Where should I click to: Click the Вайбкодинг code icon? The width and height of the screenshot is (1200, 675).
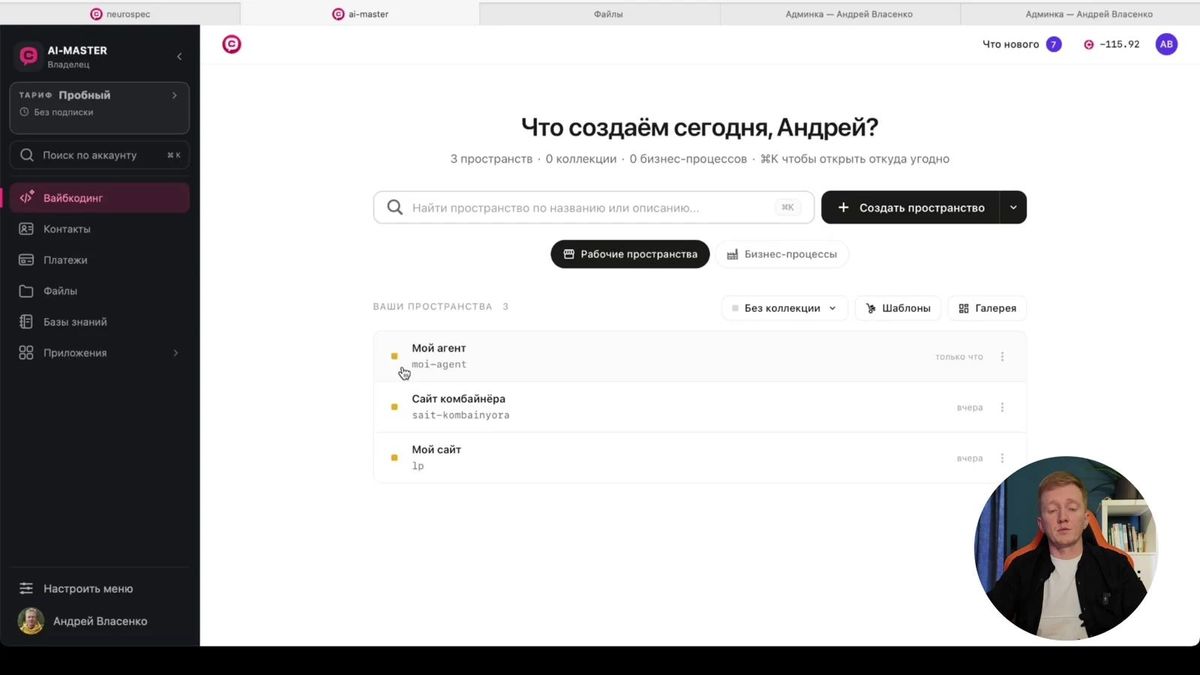[27, 198]
